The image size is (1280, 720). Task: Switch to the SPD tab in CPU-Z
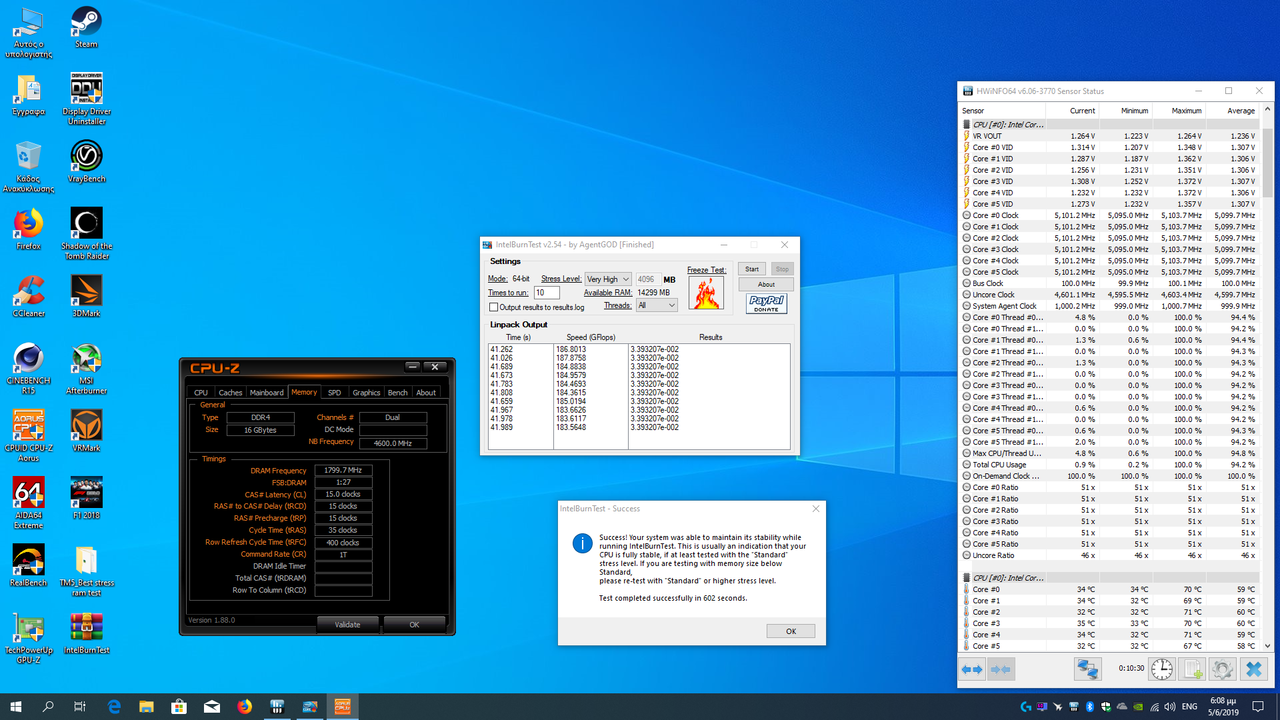pos(335,393)
